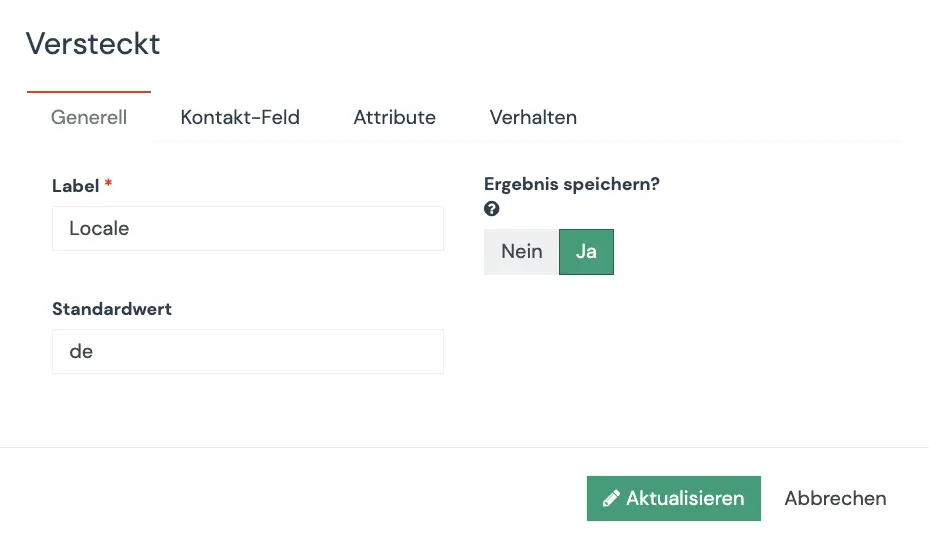Click the 'Label' field caption
Image resolution: width=930 pixels, height=546 pixels.
coord(75,186)
